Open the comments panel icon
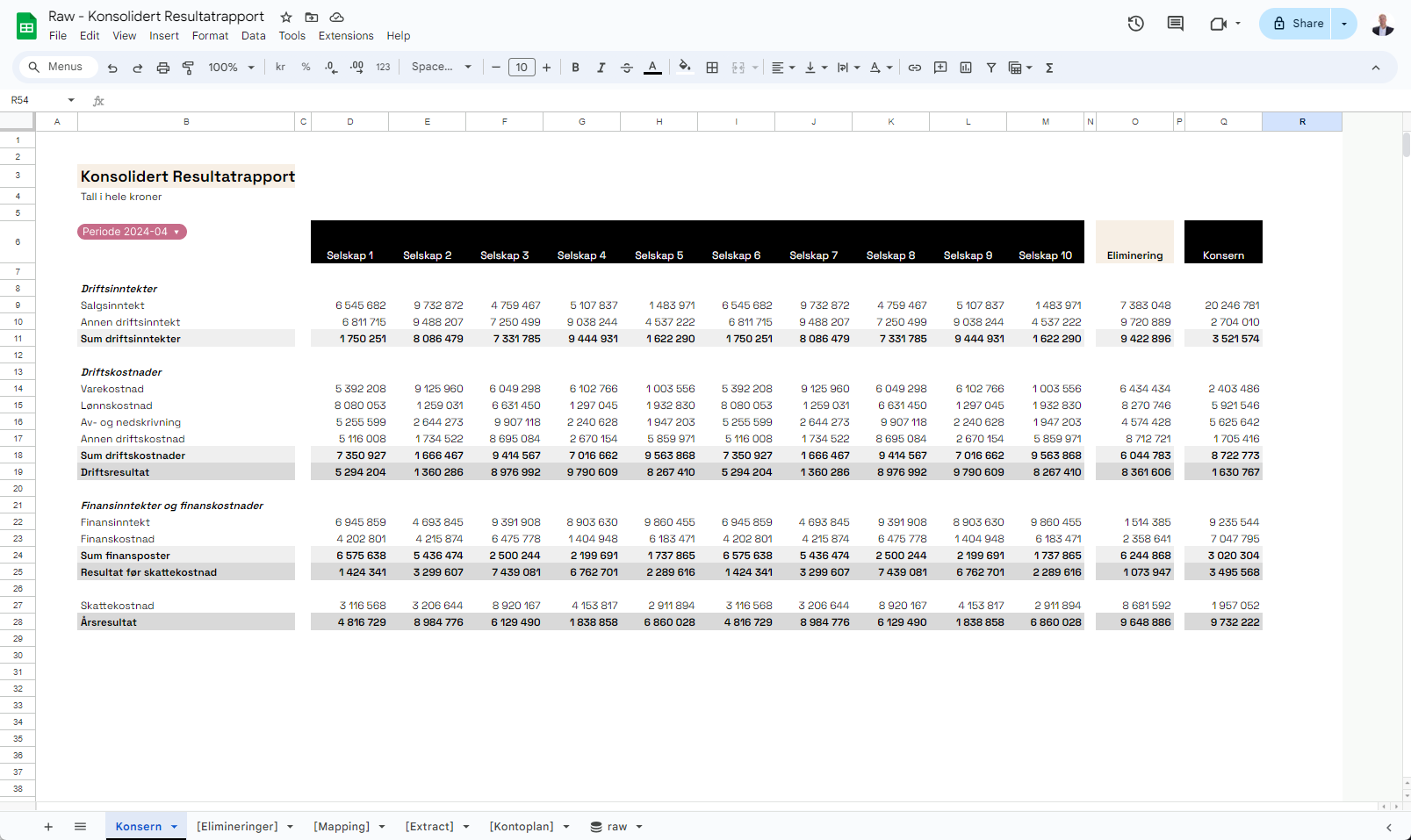Screen dimensions: 1411x840 point(1176,24)
